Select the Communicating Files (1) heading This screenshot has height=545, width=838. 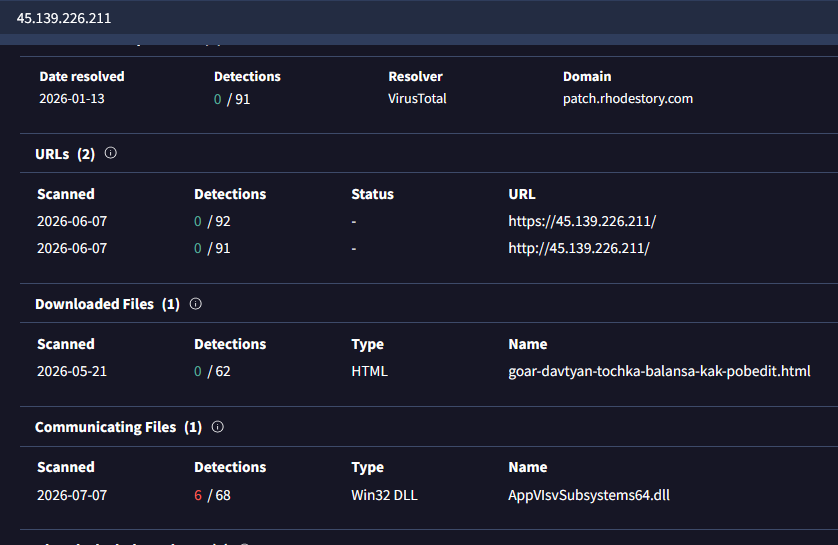coord(118,427)
